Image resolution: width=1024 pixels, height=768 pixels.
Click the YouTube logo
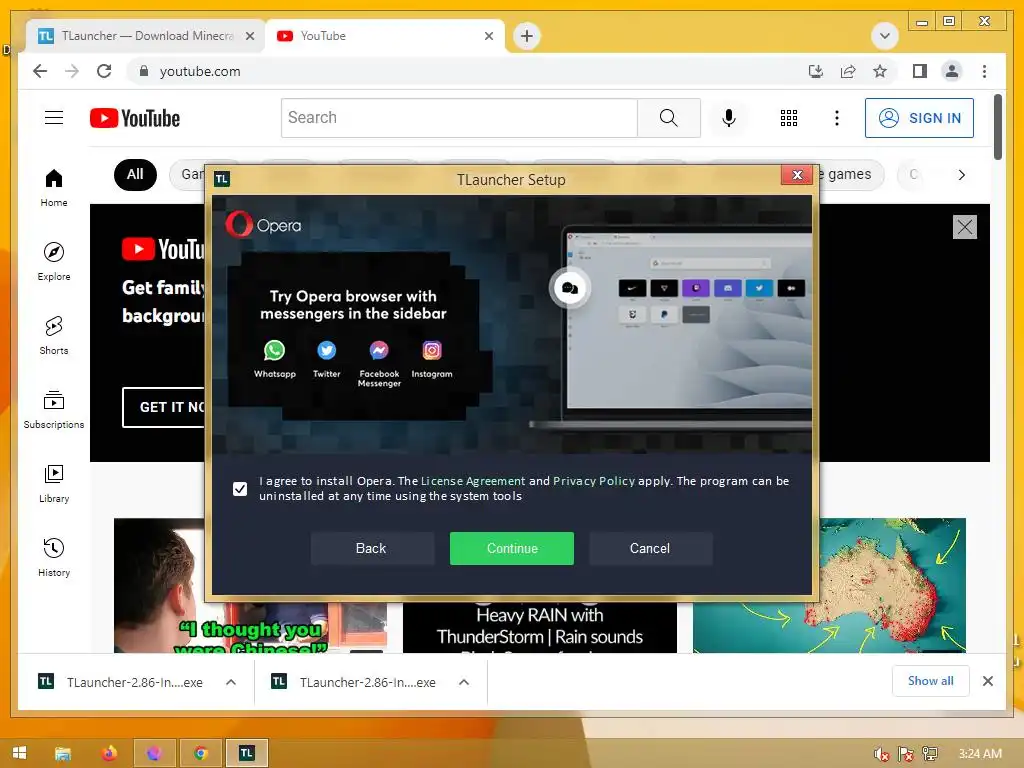coord(135,118)
